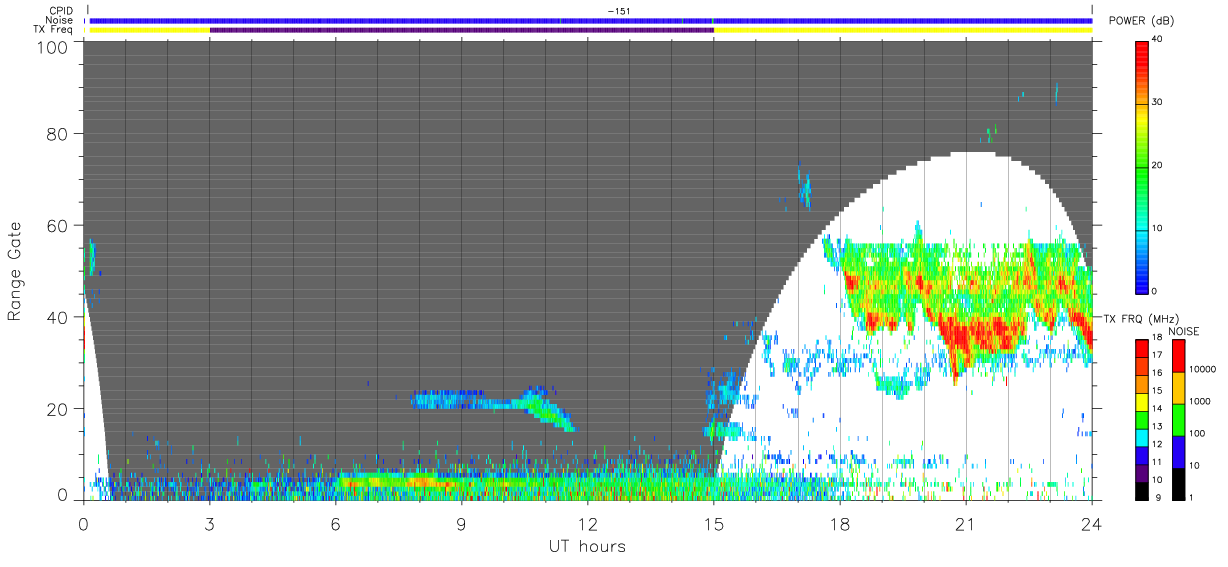Click the POWER (dB) colorbar legend
This screenshot has width=1228, height=567.
1142,166
